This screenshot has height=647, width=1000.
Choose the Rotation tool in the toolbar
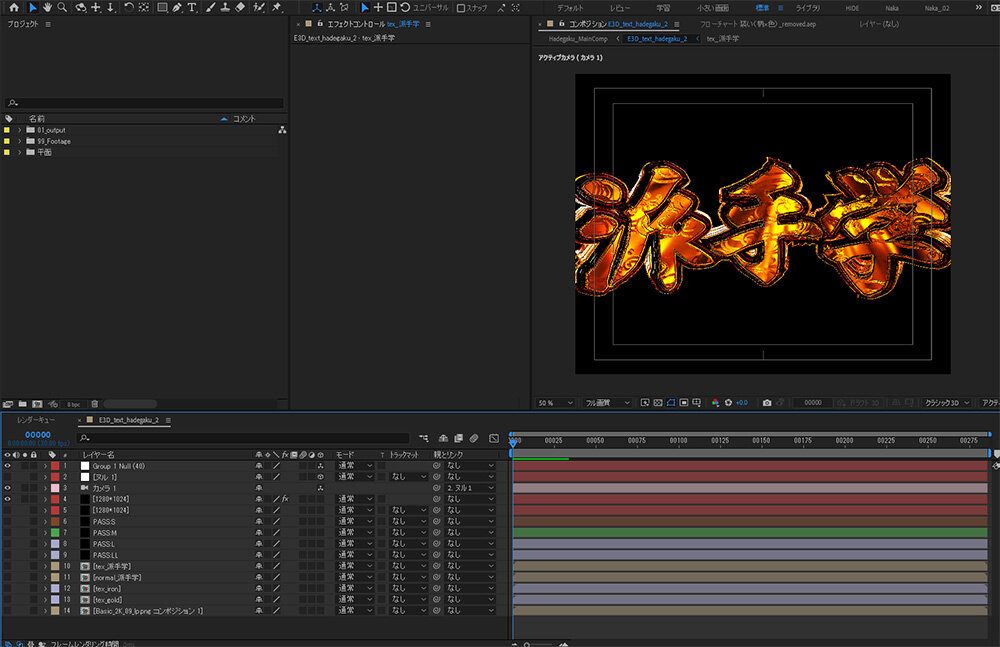click(x=128, y=7)
